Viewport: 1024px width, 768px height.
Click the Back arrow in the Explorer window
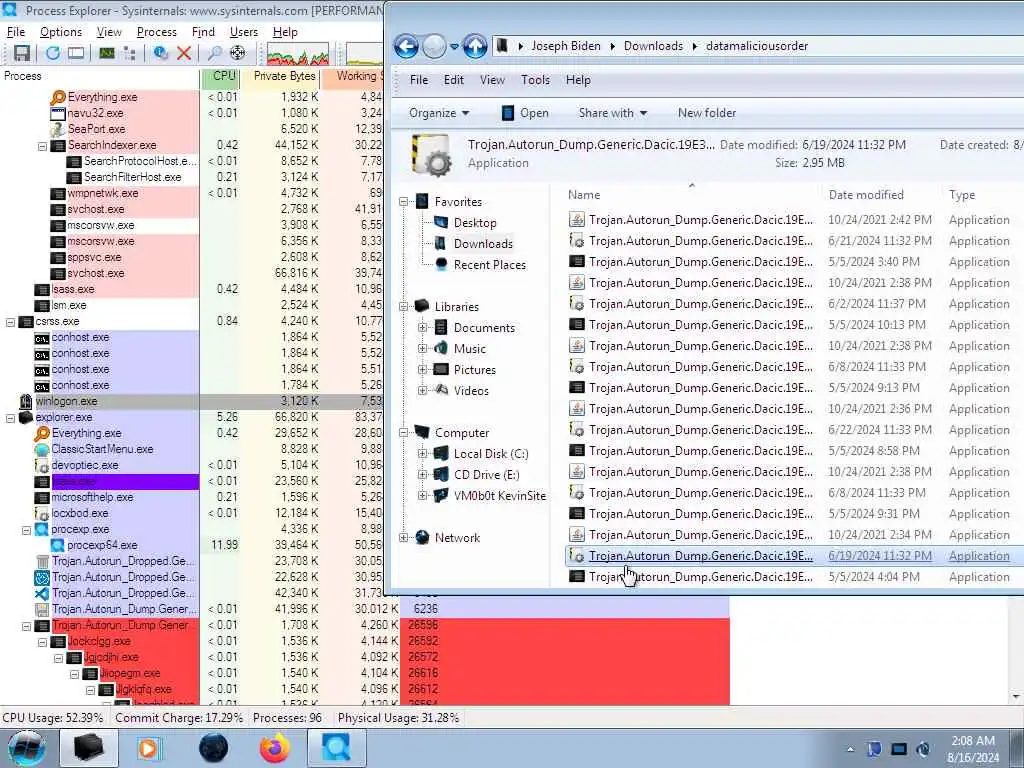[x=406, y=46]
